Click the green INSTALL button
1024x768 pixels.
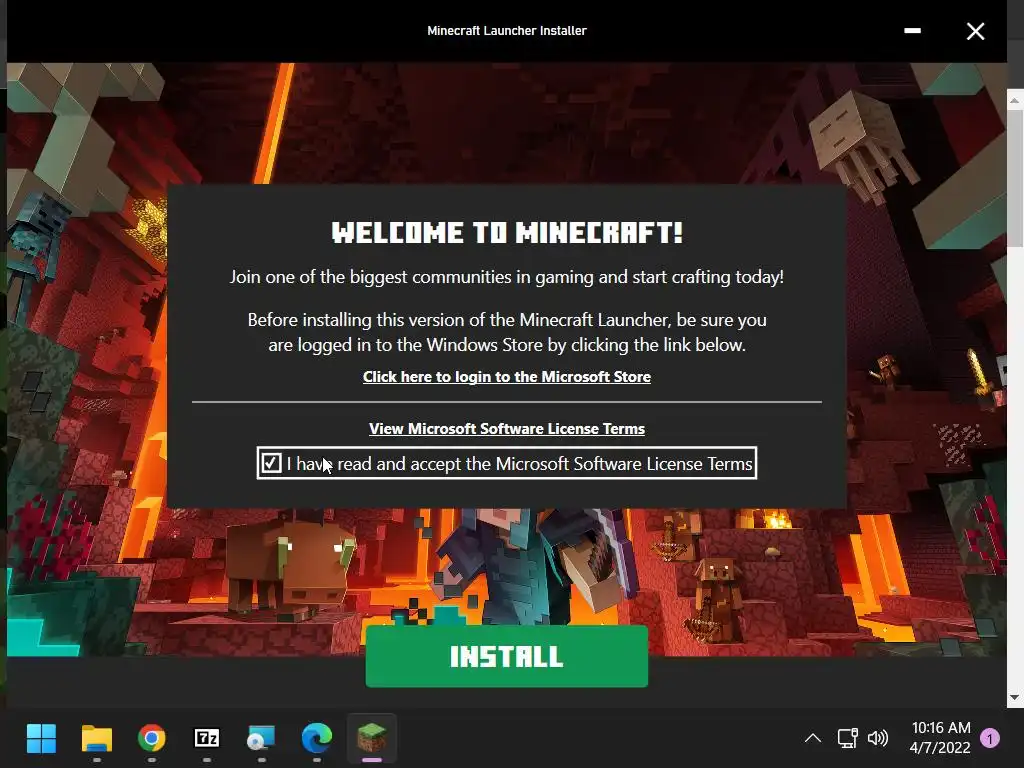coord(507,656)
